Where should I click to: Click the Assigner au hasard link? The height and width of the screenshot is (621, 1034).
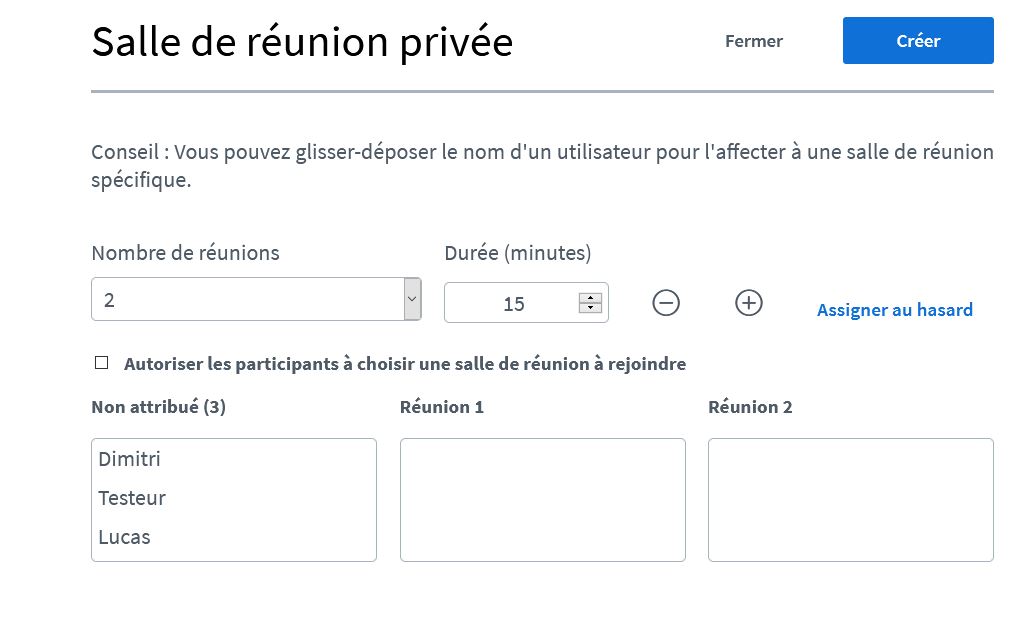(895, 310)
